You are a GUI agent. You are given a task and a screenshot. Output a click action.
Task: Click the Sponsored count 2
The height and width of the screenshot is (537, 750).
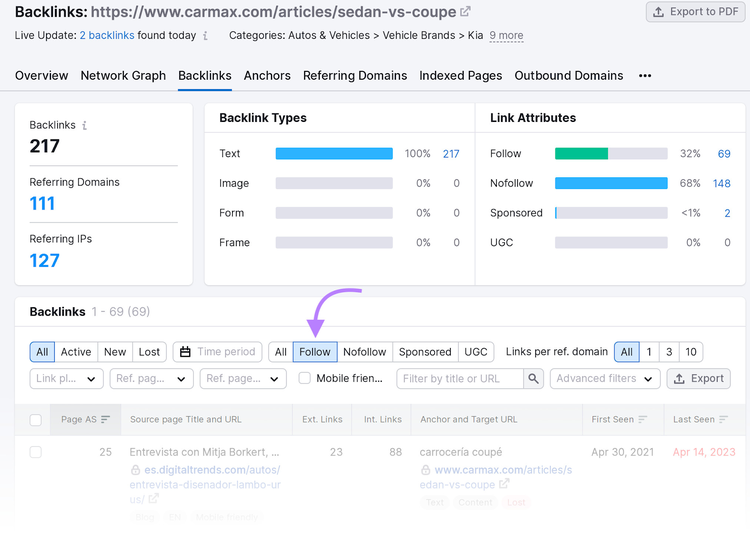point(727,213)
